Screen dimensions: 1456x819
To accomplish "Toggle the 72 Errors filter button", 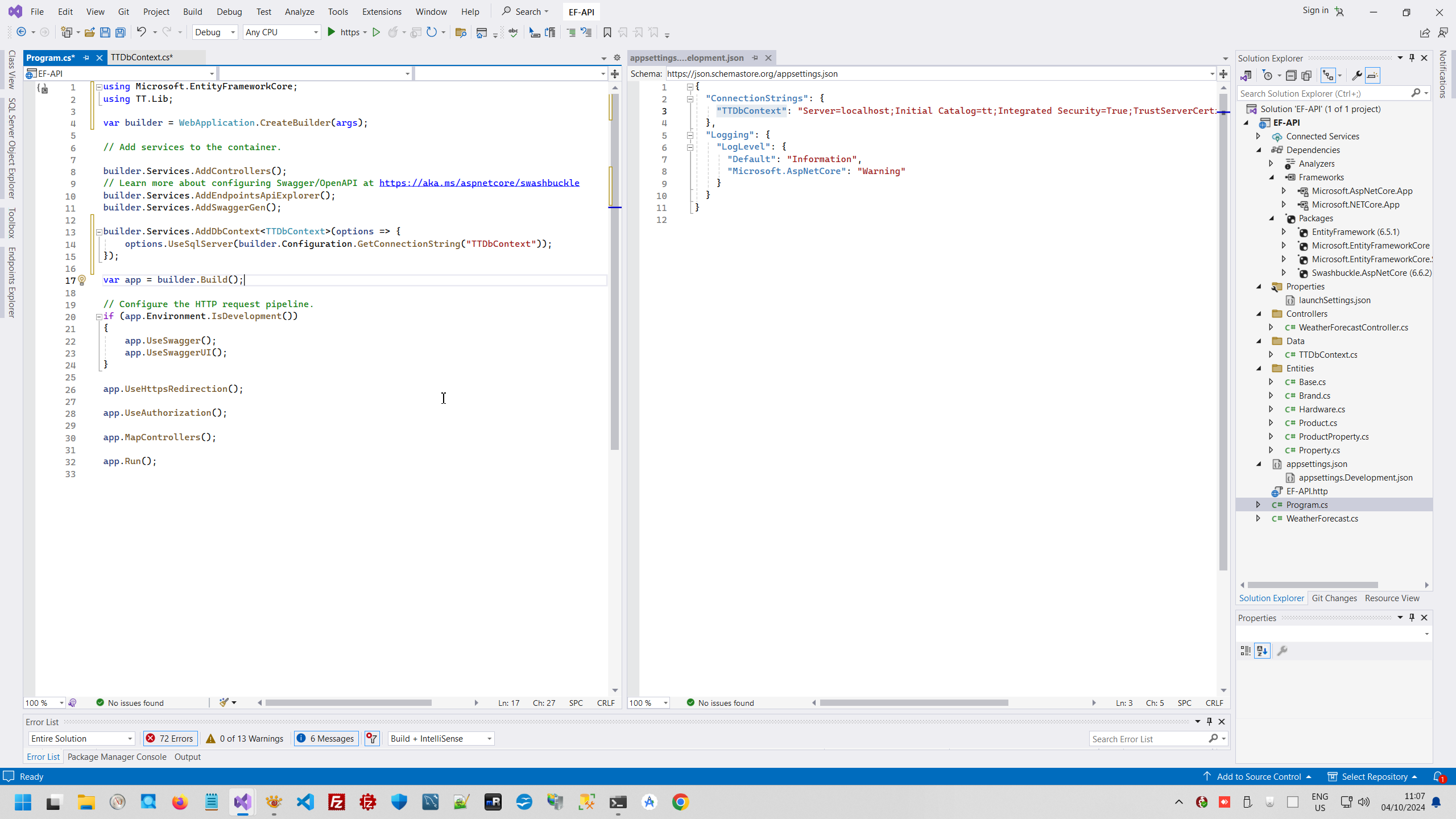I will pos(170,738).
